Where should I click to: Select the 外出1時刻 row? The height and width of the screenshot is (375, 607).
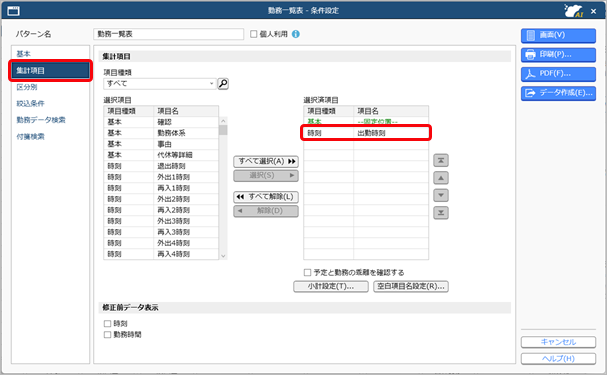click(x=161, y=177)
